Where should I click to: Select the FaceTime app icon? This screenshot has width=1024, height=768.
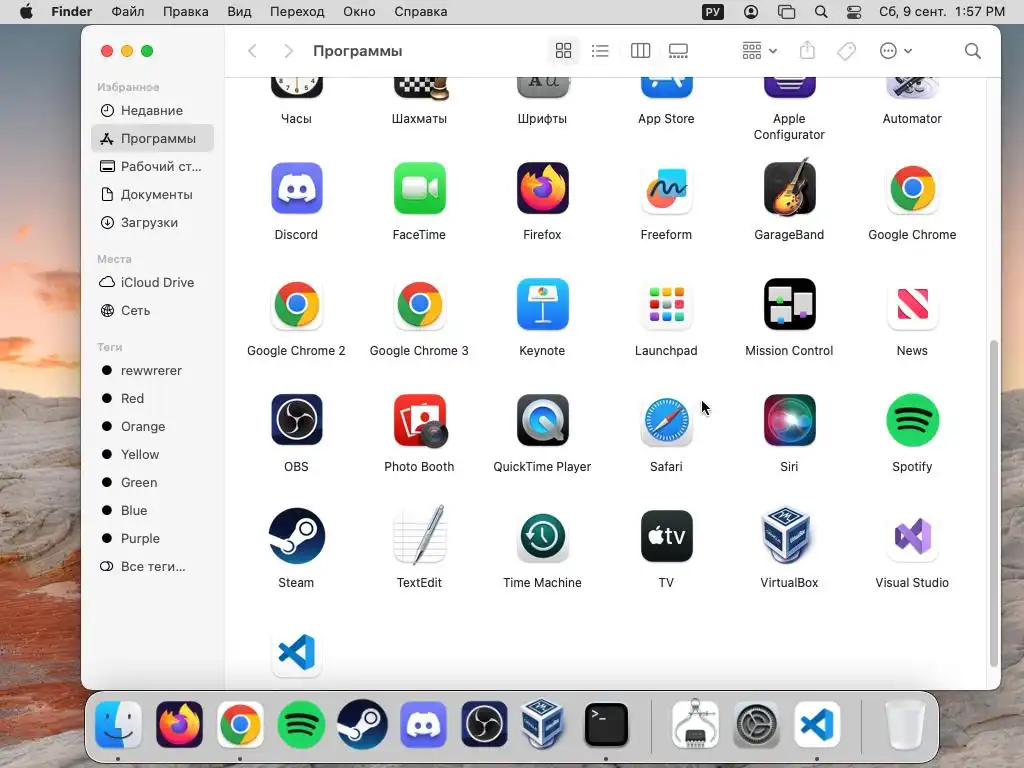click(x=419, y=189)
